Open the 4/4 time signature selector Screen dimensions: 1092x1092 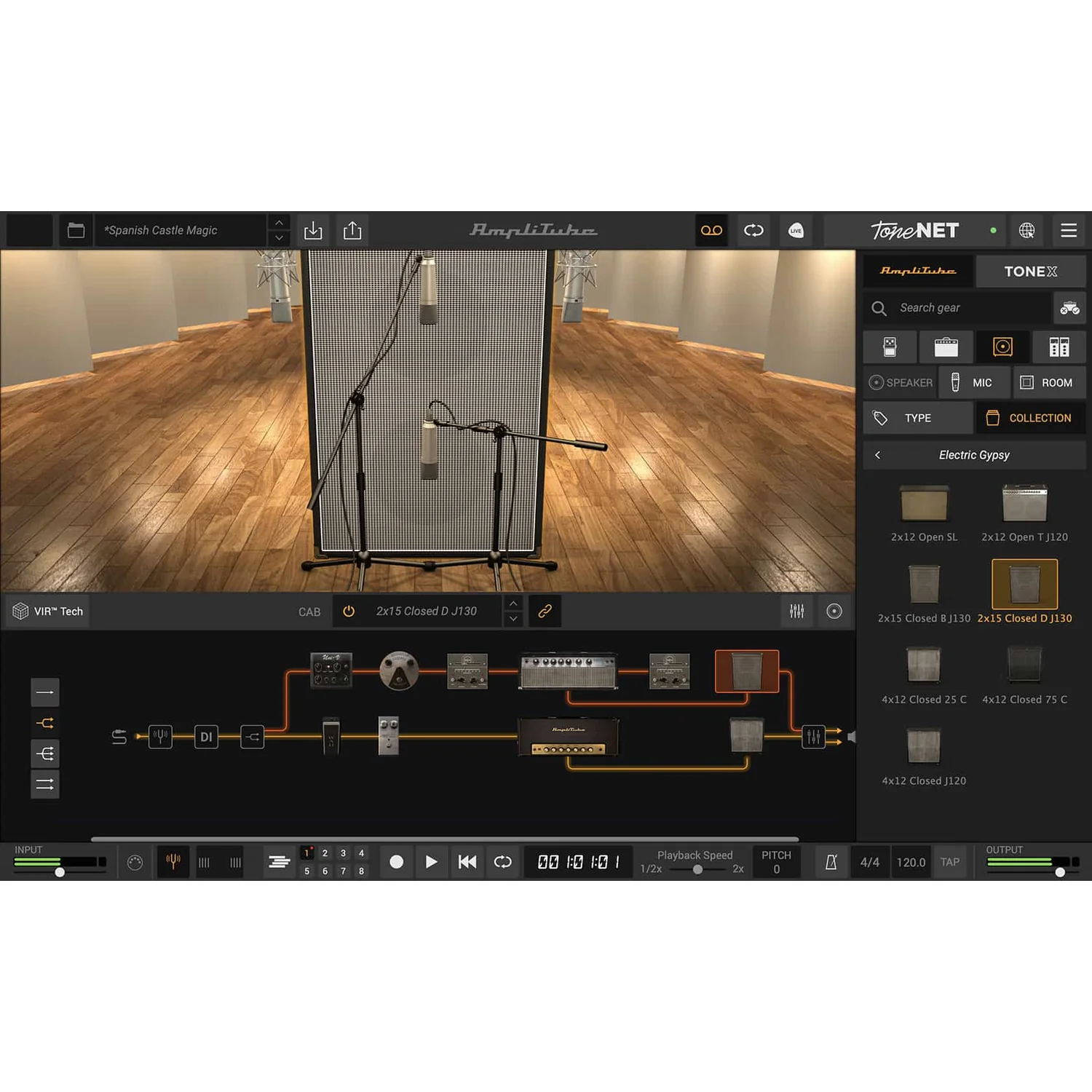(870, 862)
